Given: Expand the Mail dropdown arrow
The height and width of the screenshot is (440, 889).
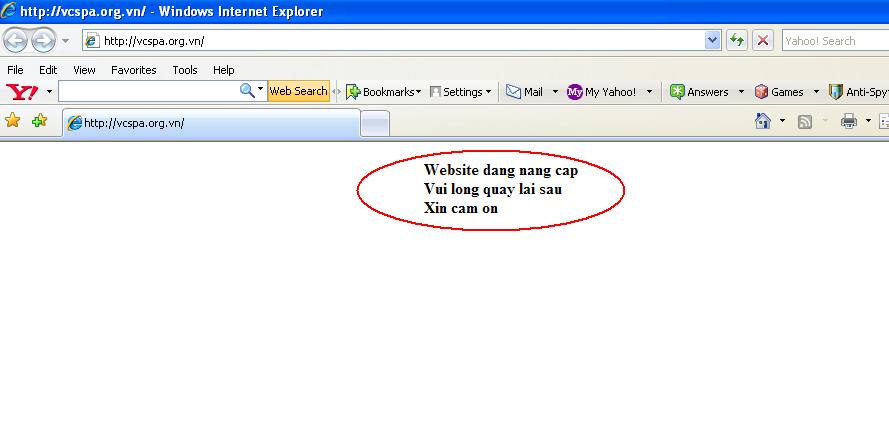Looking at the screenshot, I should [555, 92].
